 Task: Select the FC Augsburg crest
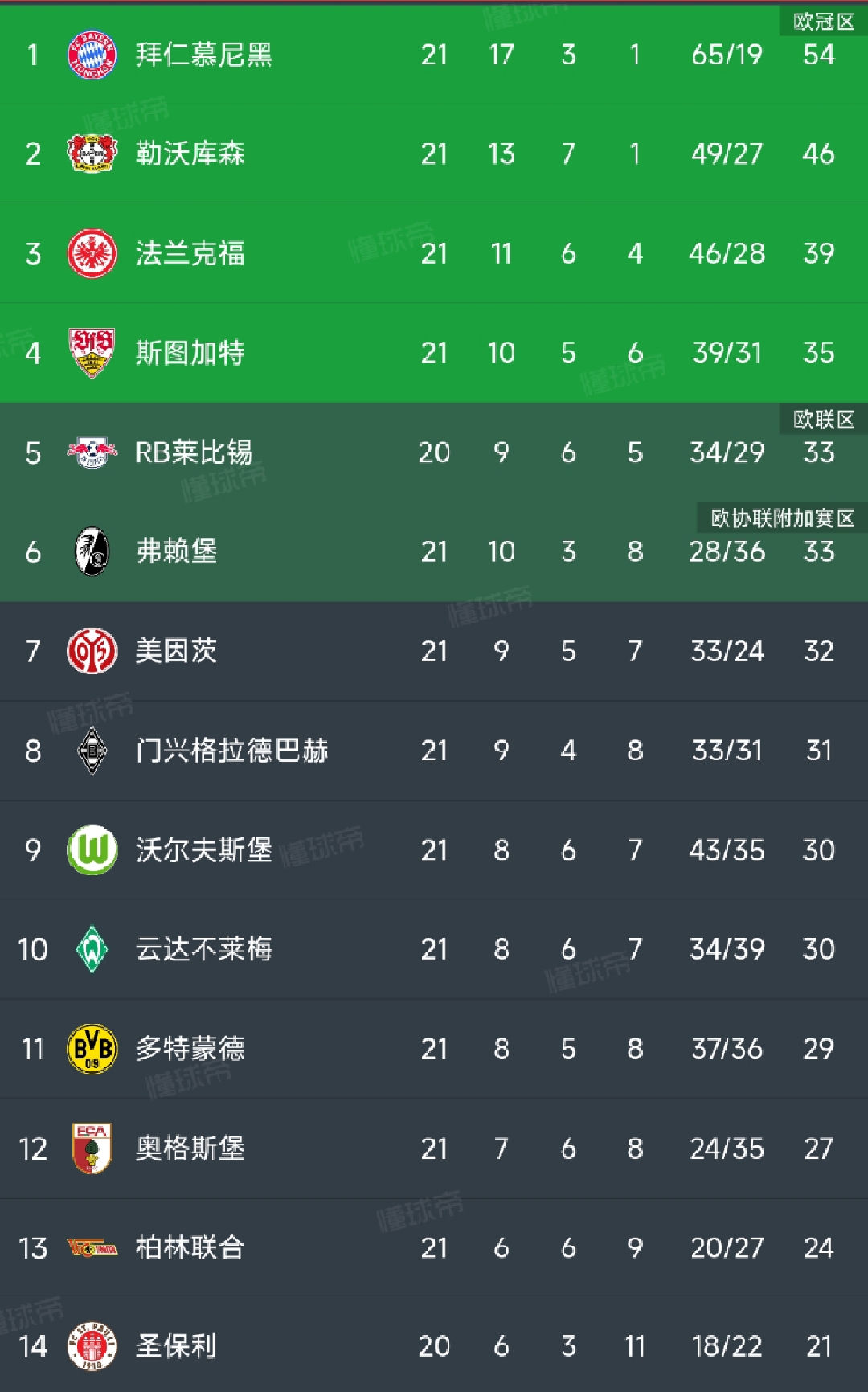coord(92,1148)
